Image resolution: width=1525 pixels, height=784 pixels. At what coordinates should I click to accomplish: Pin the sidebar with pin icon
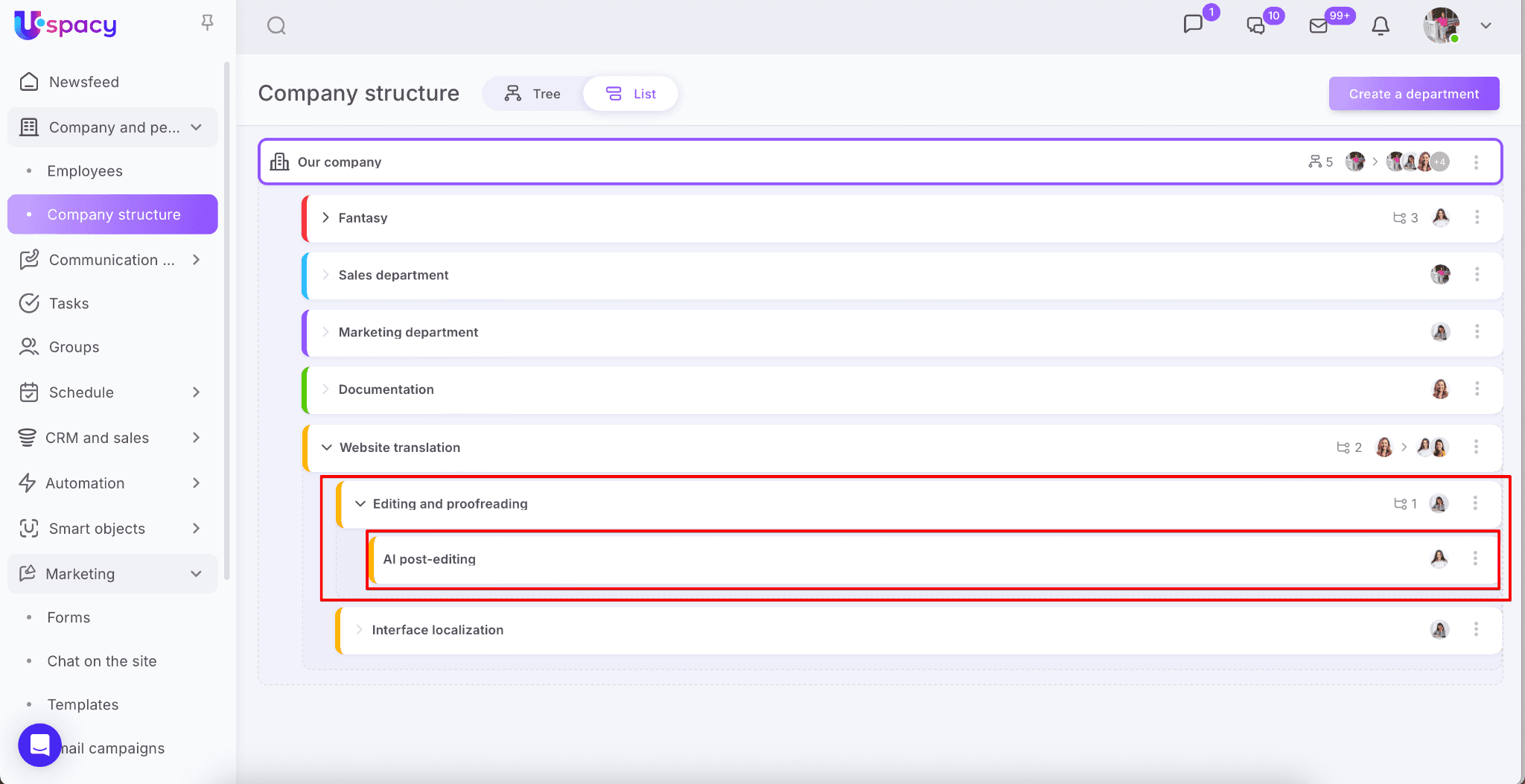pyautogui.click(x=208, y=23)
